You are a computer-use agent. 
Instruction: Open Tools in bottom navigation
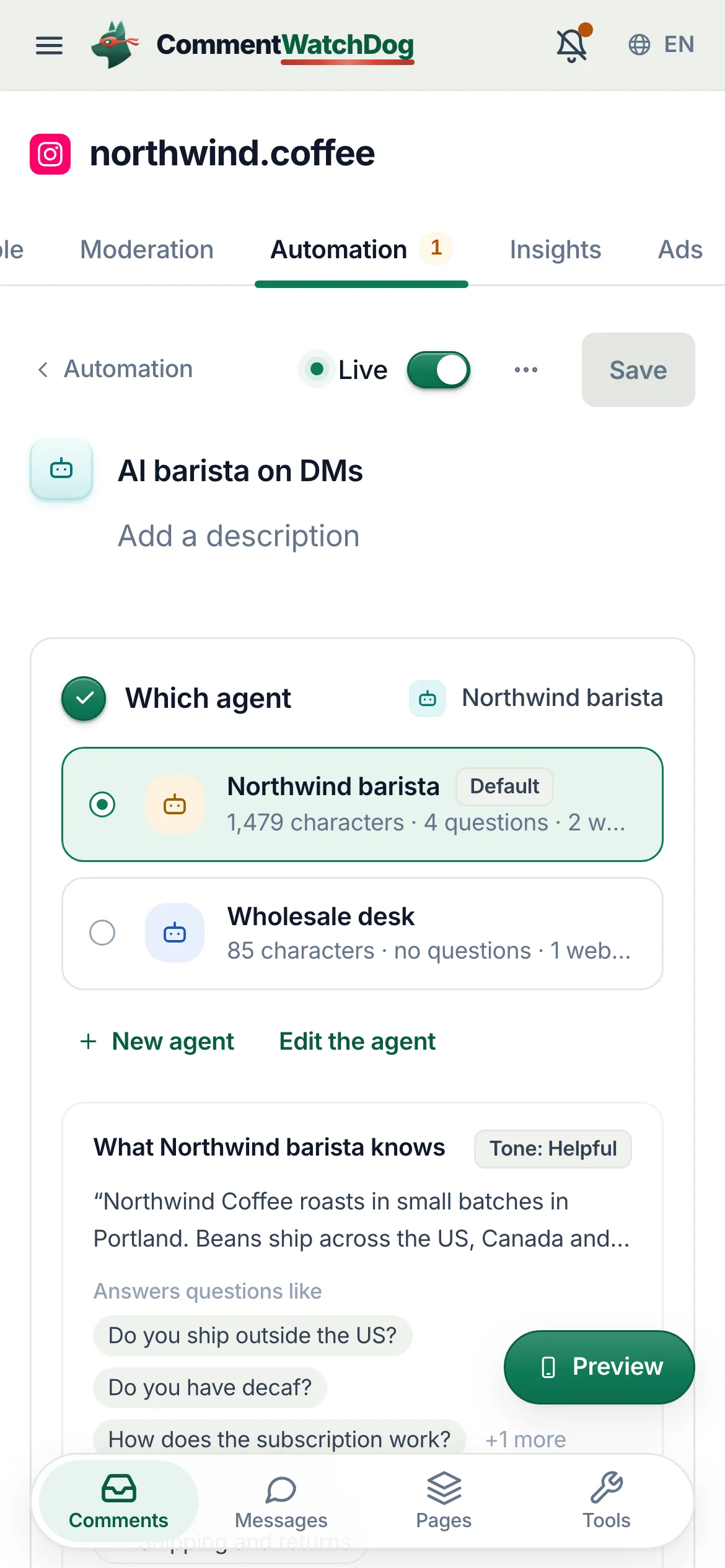(607, 1501)
